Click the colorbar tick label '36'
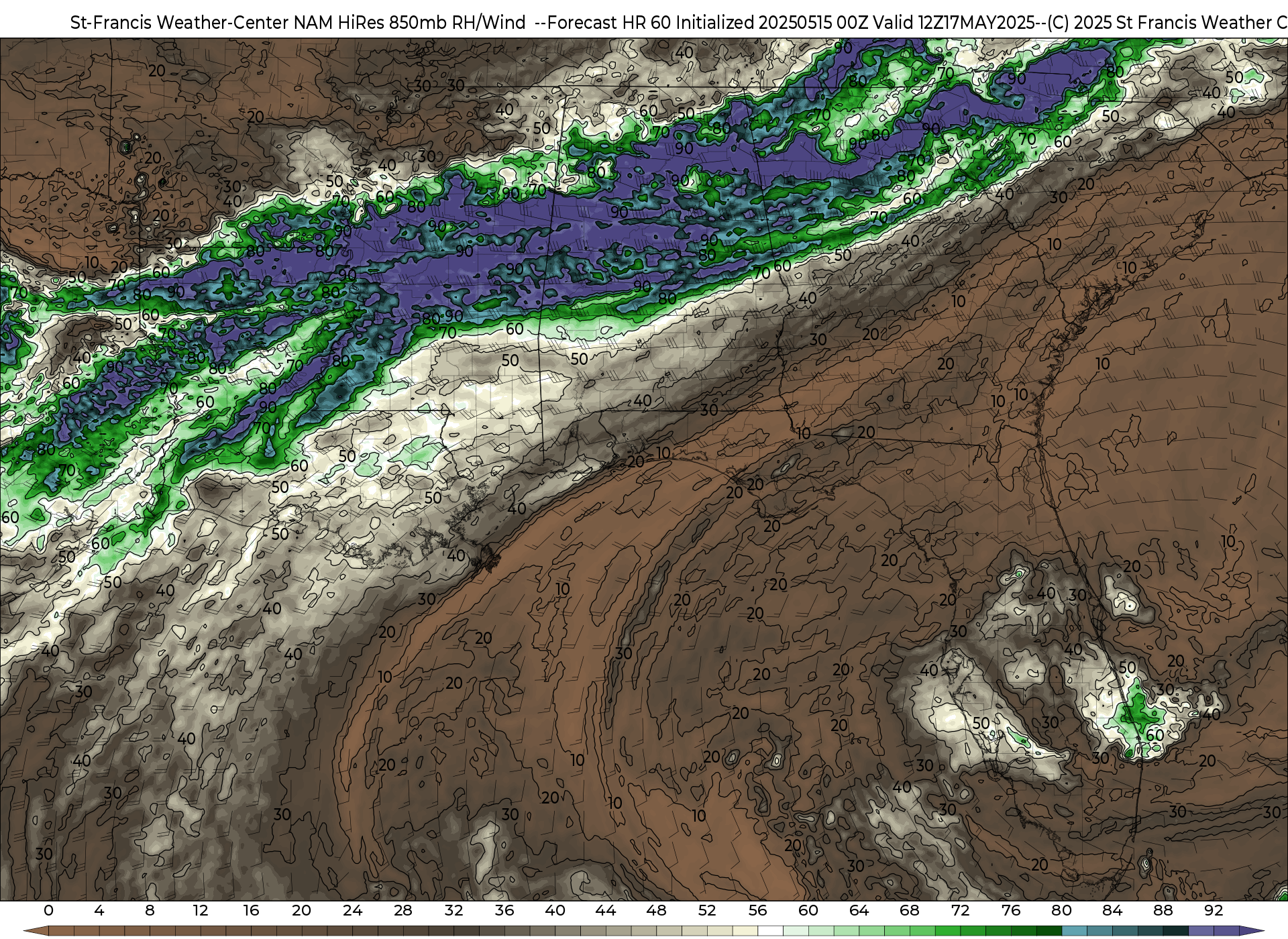Viewport: 1288px width, 939px height. click(x=504, y=910)
